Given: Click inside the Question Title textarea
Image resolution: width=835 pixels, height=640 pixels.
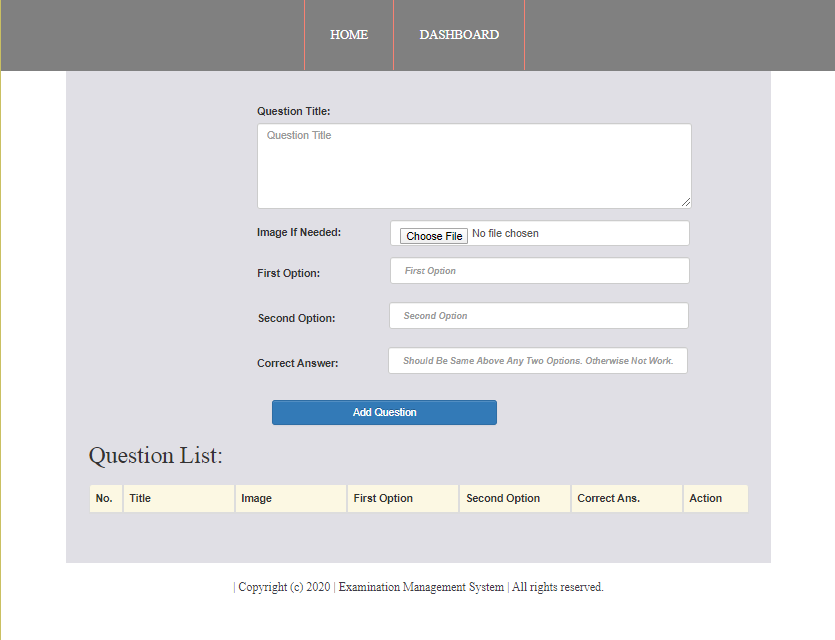Looking at the screenshot, I should point(474,166).
